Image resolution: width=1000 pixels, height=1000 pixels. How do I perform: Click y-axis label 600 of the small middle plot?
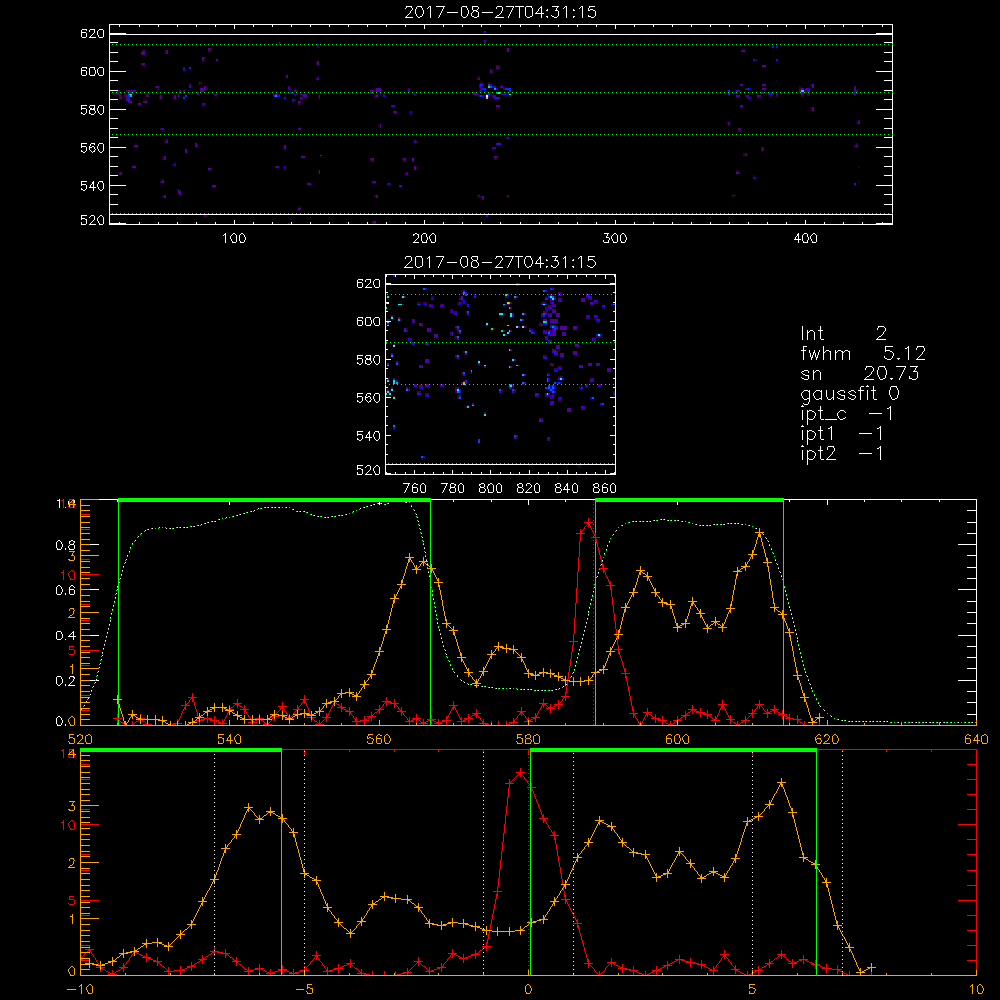[x=369, y=321]
